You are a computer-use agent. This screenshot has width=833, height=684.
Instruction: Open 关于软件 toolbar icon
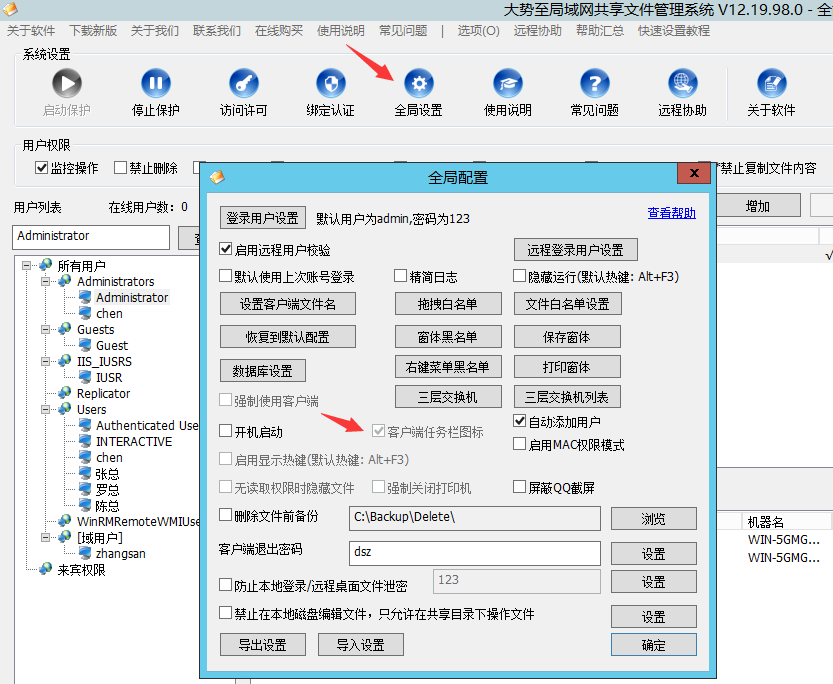tap(770, 84)
